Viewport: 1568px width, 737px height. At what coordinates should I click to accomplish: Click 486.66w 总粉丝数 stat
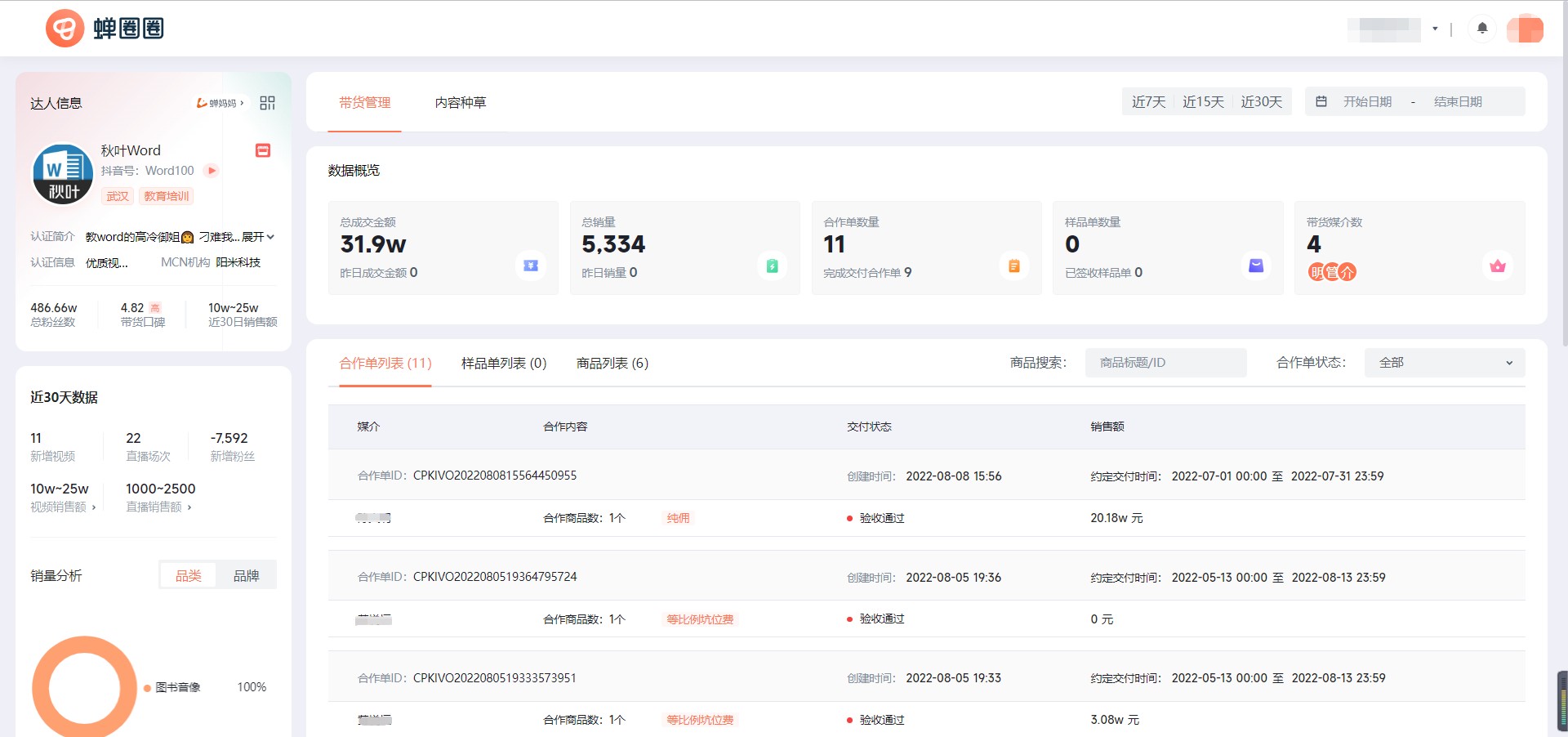pos(54,314)
